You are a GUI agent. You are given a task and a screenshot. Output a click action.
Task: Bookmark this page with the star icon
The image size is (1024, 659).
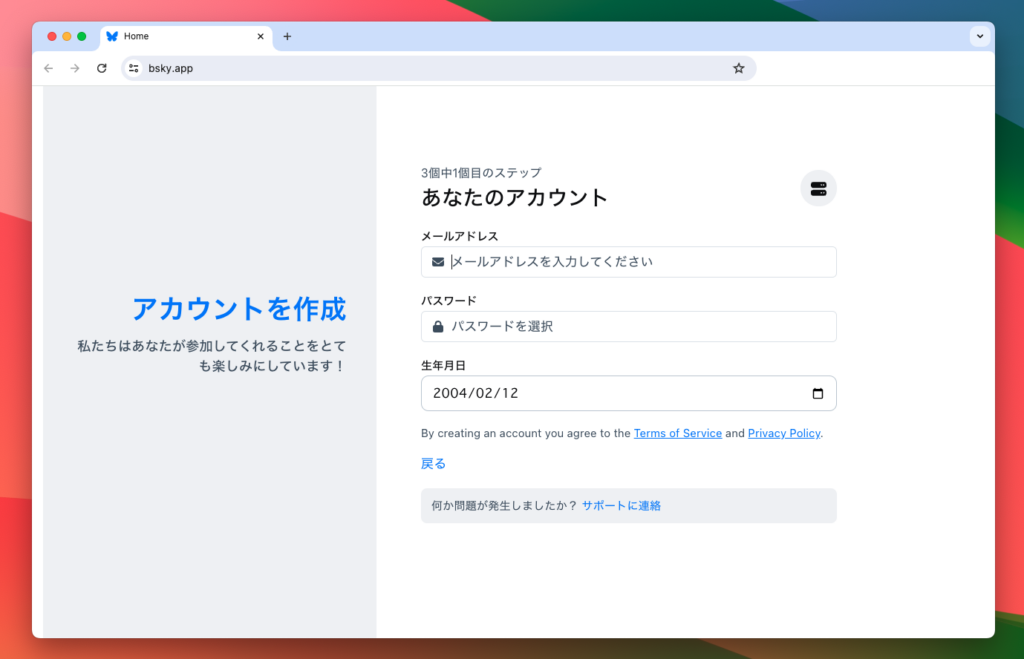pos(739,68)
